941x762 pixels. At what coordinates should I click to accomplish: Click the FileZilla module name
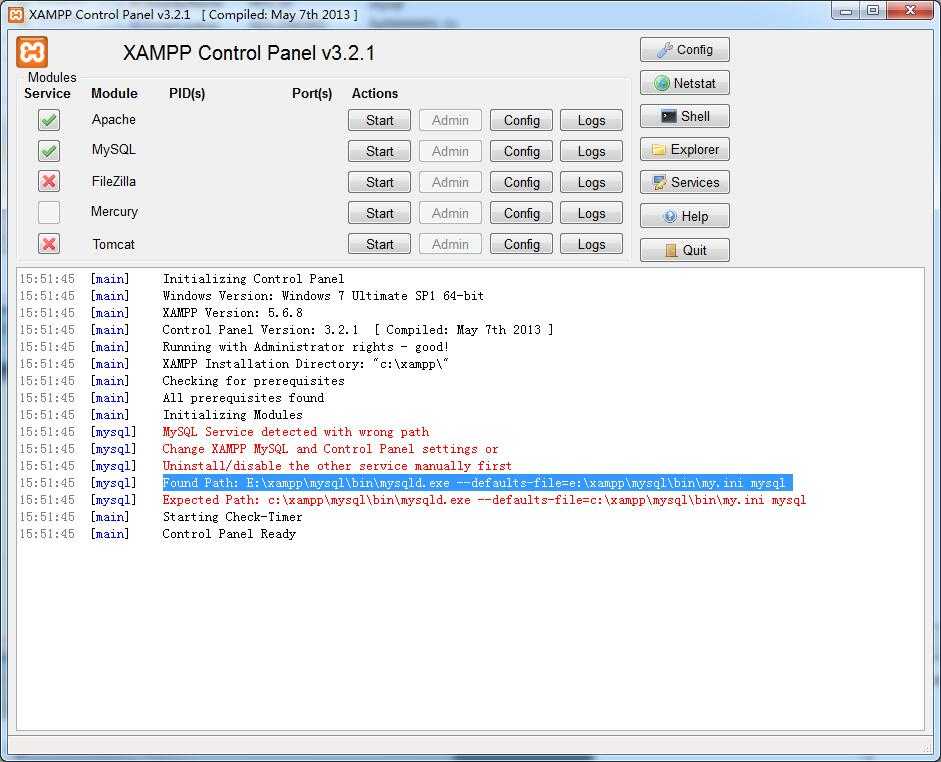(x=113, y=181)
